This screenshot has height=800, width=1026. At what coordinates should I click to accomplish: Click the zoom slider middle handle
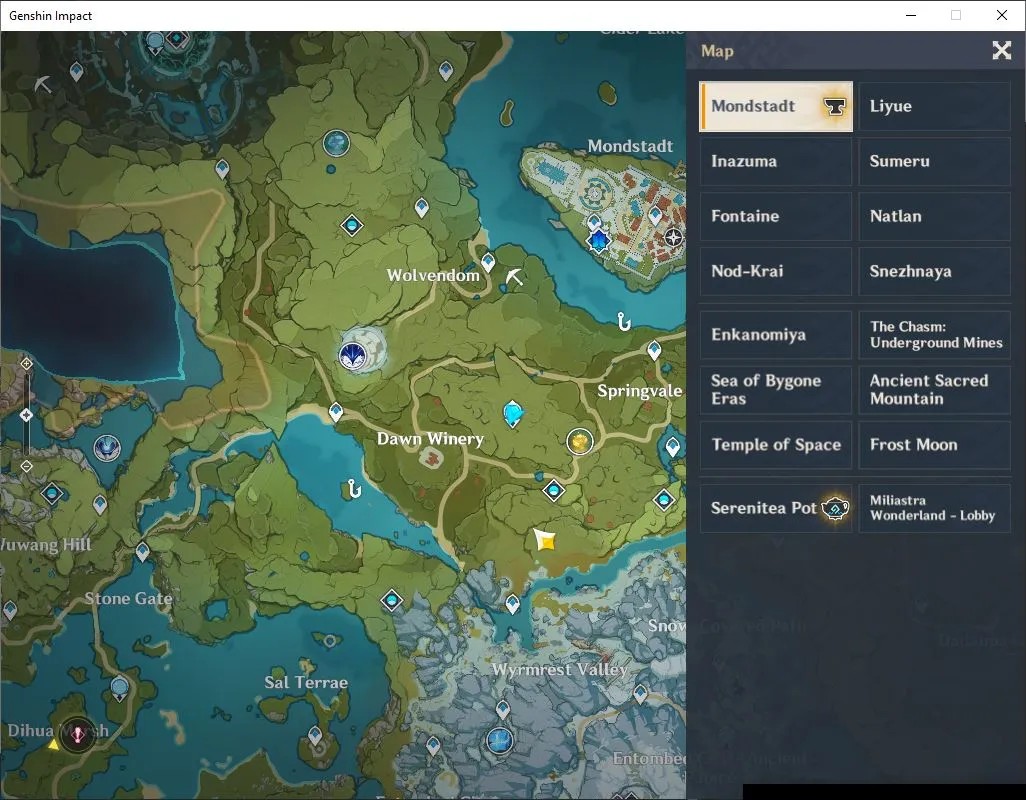coord(26,415)
